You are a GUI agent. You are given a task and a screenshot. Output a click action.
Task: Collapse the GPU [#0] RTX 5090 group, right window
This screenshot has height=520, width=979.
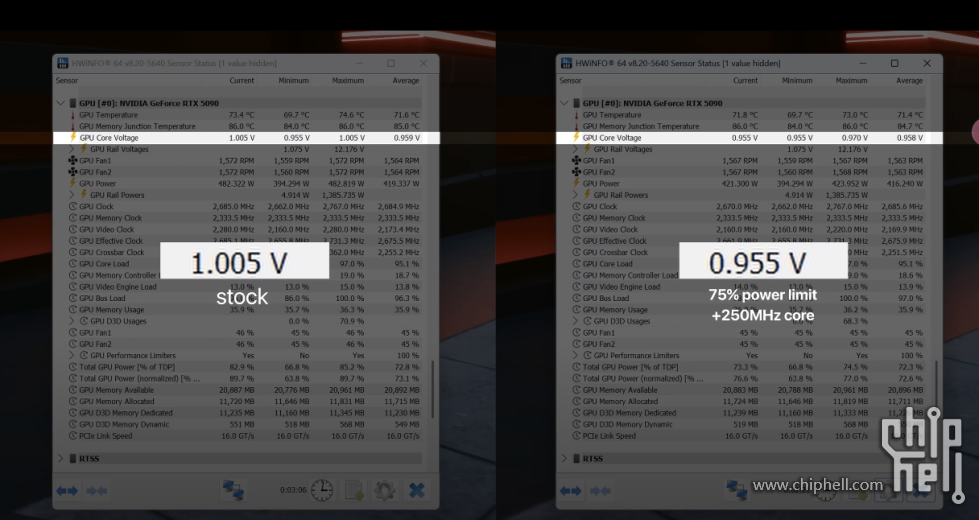564,103
